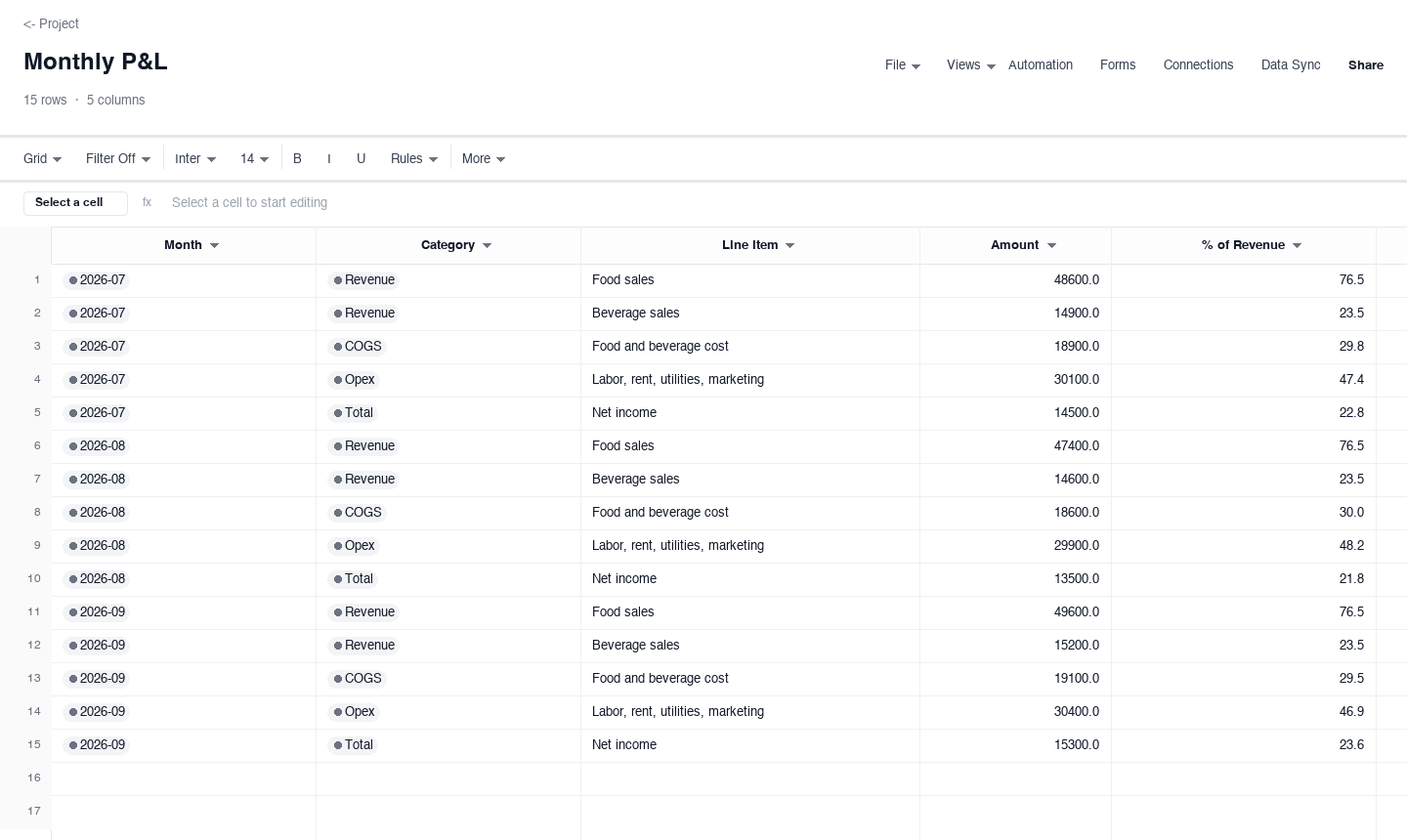The image size is (1407, 840).
Task: Open the Amount column dropdown arrow
Action: point(1052,245)
